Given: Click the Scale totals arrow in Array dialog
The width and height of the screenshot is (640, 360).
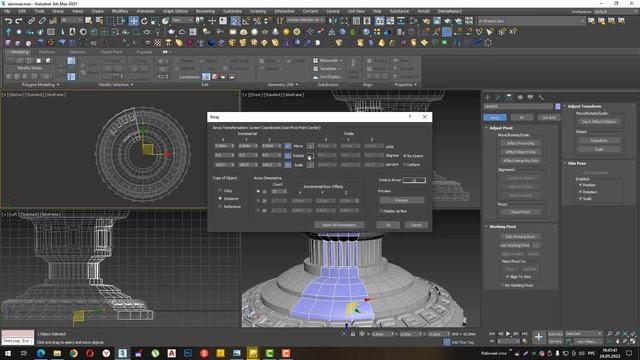Looking at the screenshot, I should click(310, 165).
